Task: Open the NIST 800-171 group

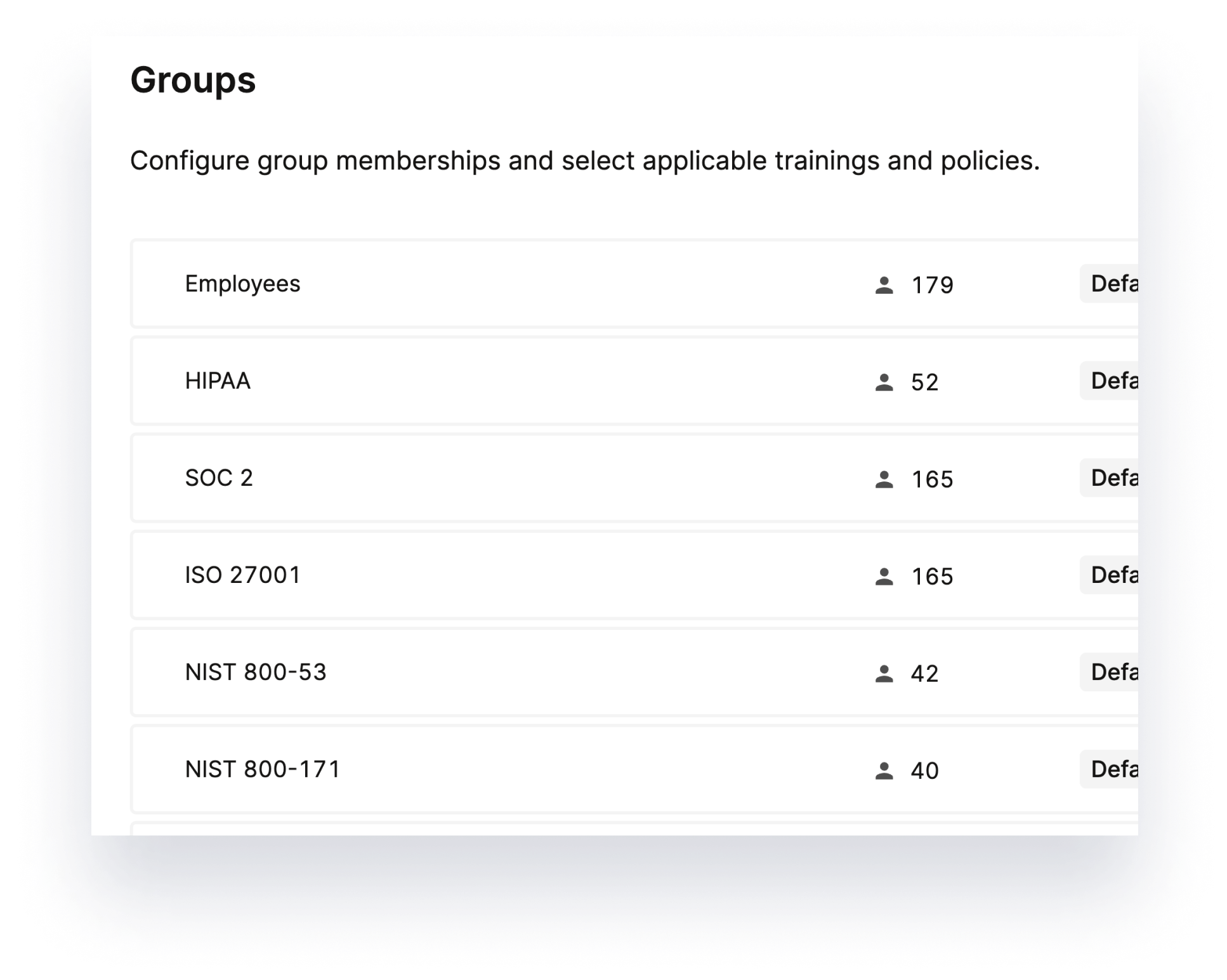Action: tap(263, 769)
